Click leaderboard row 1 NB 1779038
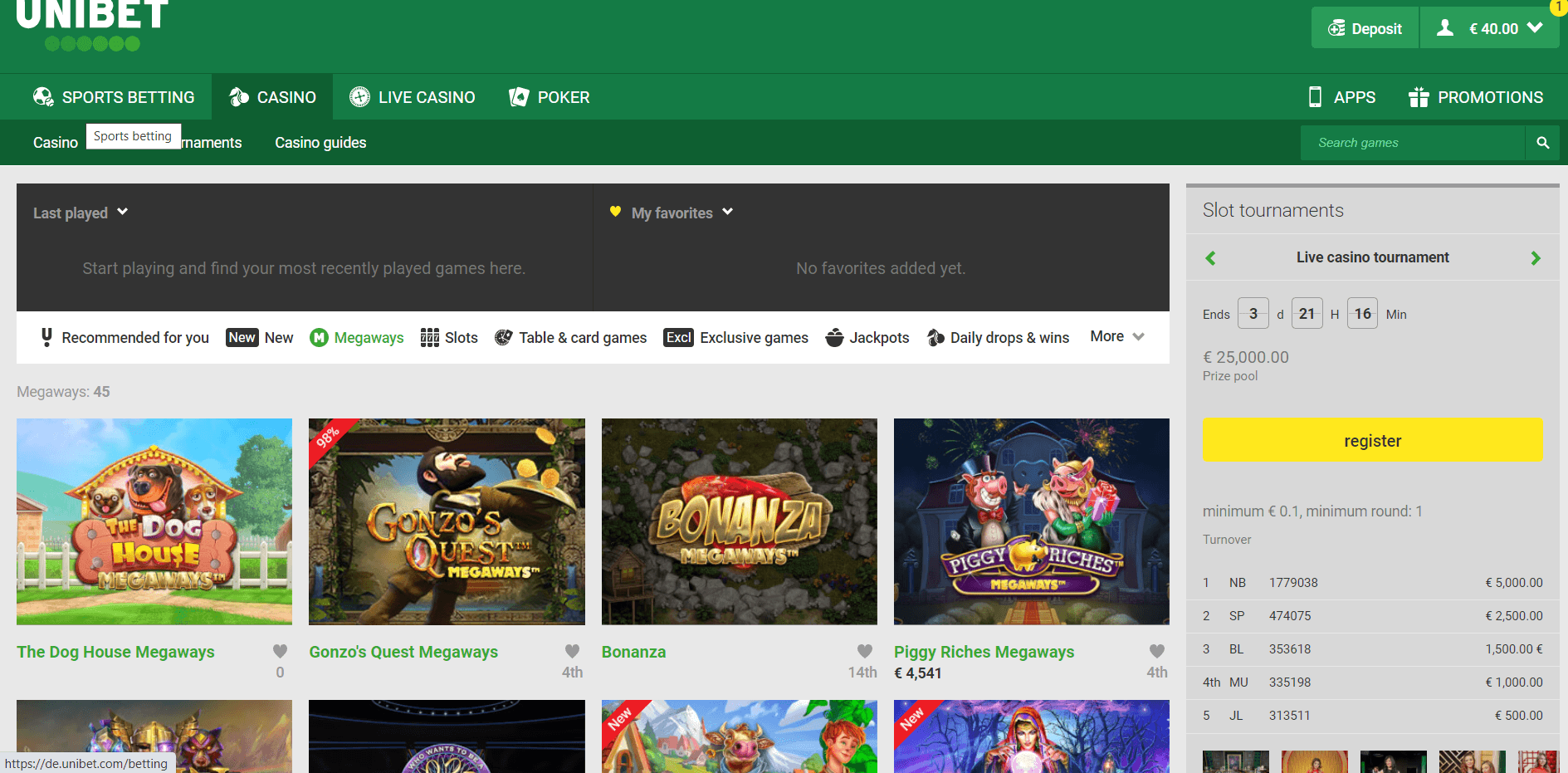 [1373, 583]
